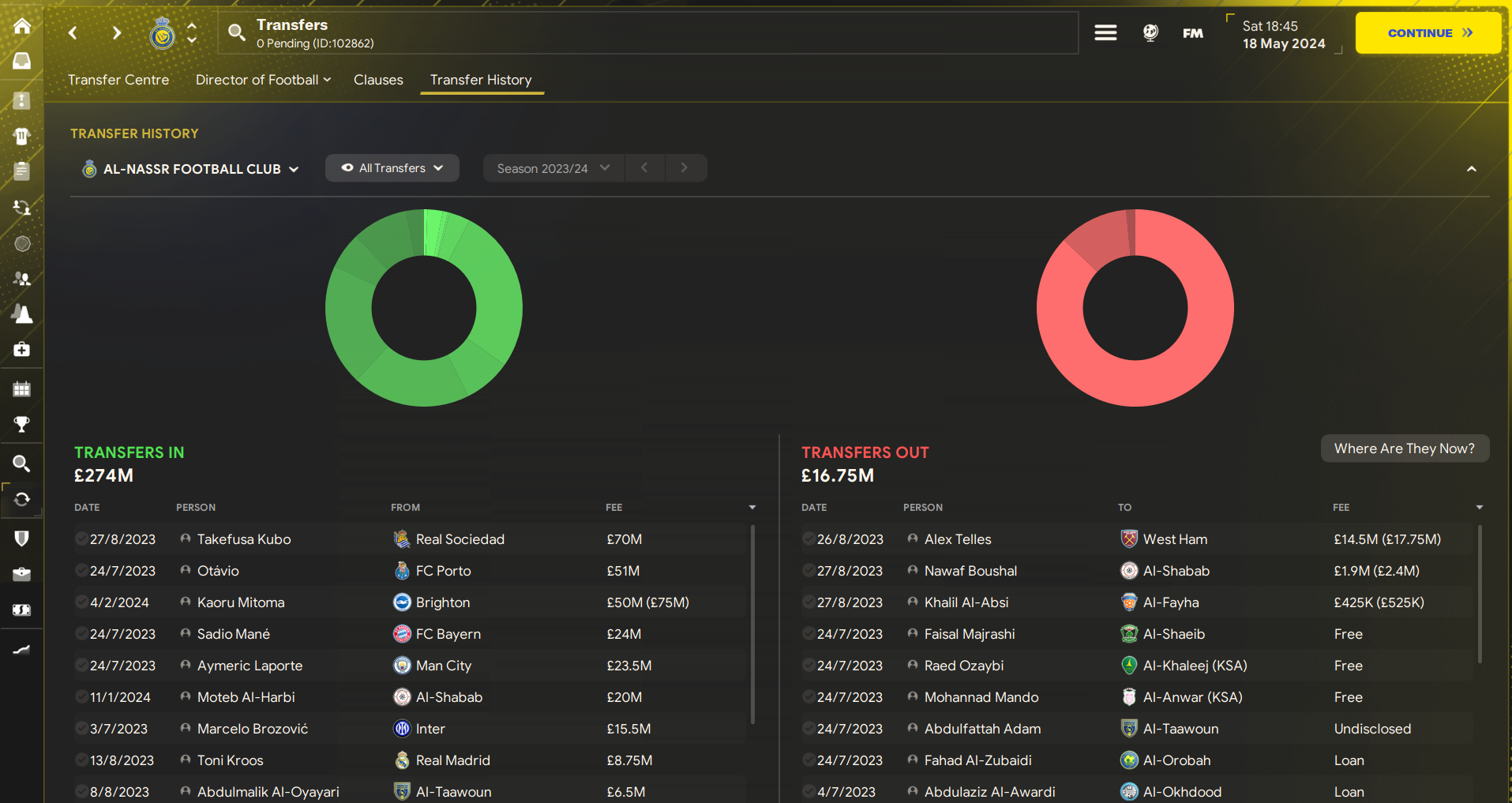Open the briefcase icon in sidebar
Screen dimensions: 1512x803
[22, 574]
